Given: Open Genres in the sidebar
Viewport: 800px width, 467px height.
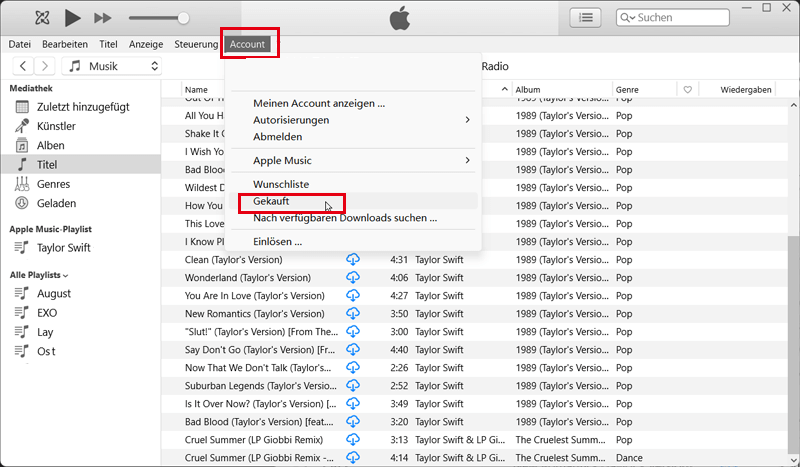Looking at the screenshot, I should (53, 184).
